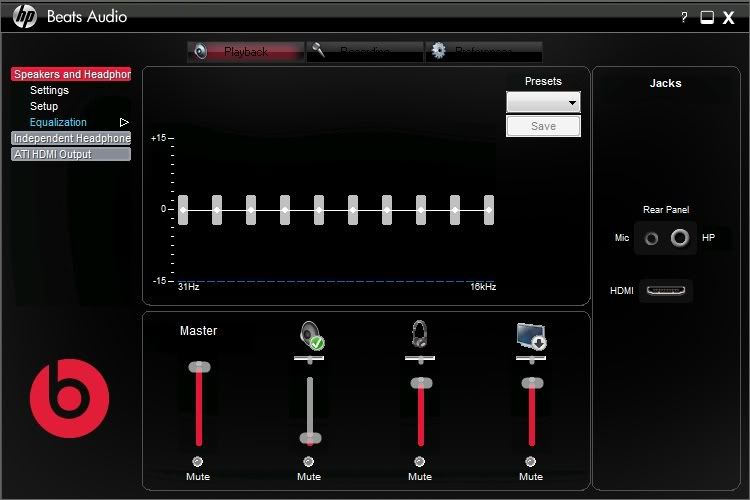Image resolution: width=750 pixels, height=500 pixels.
Task: Toggle Master mute
Action: point(198,461)
